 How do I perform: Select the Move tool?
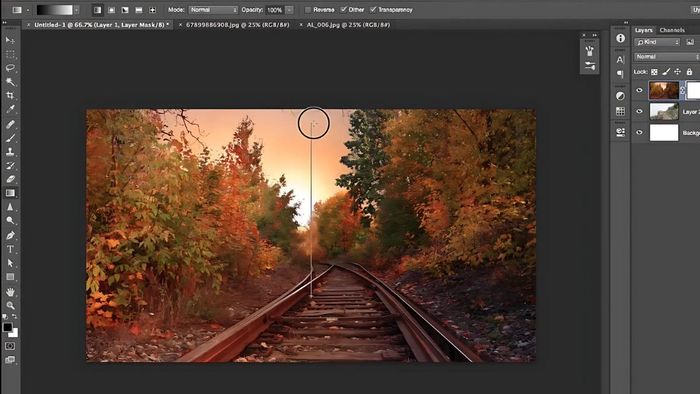click(10, 40)
